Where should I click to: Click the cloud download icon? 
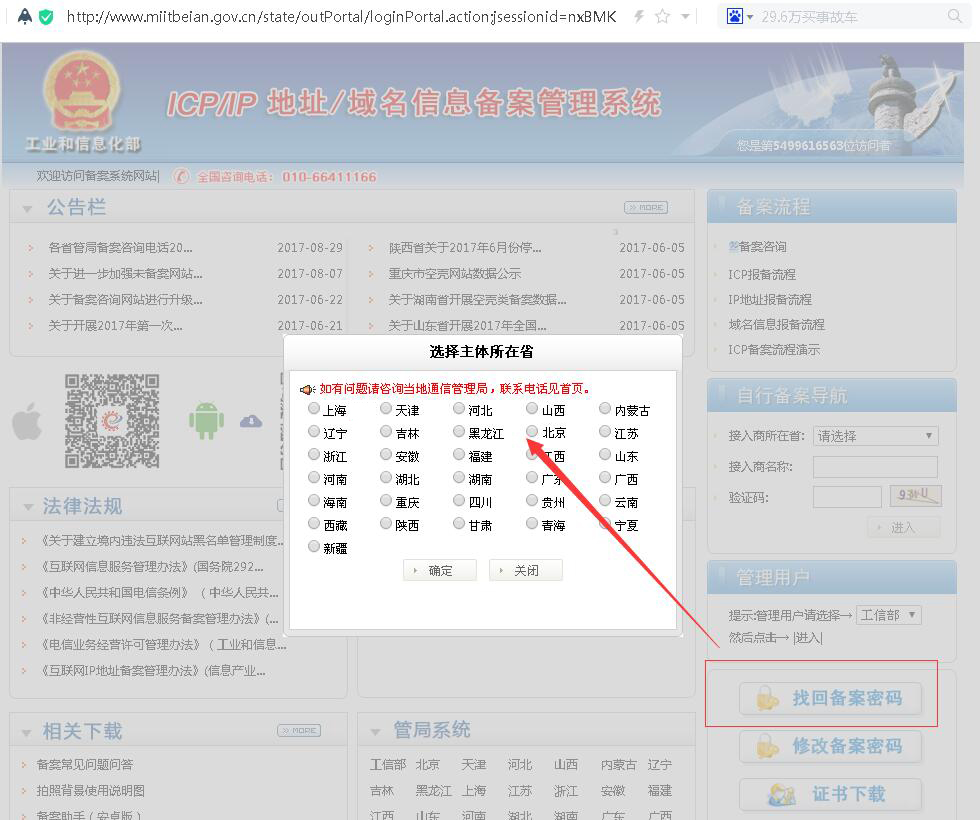[x=251, y=421]
